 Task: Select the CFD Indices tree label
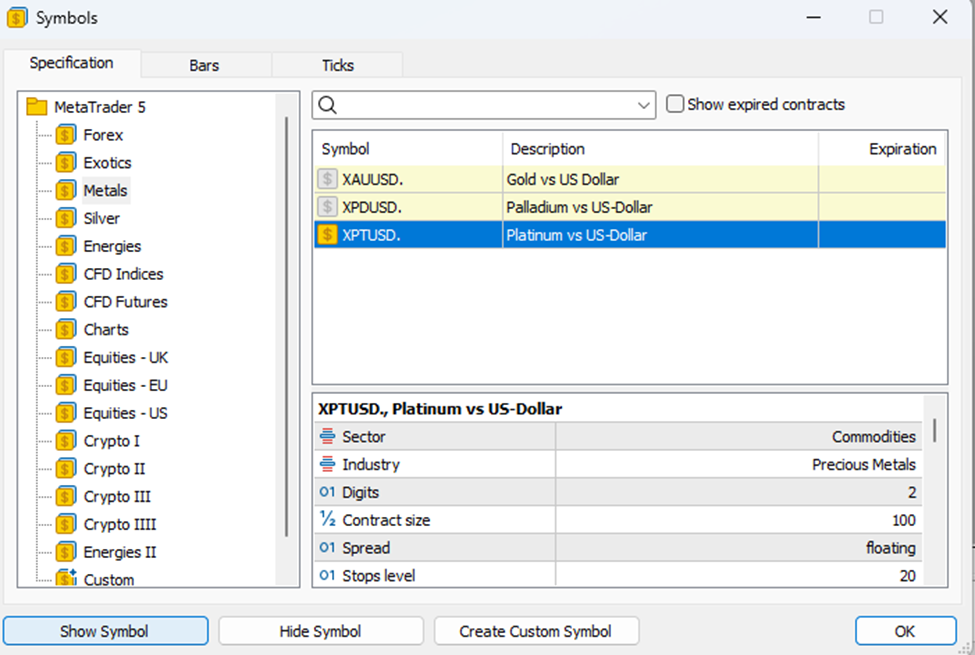click(x=123, y=274)
